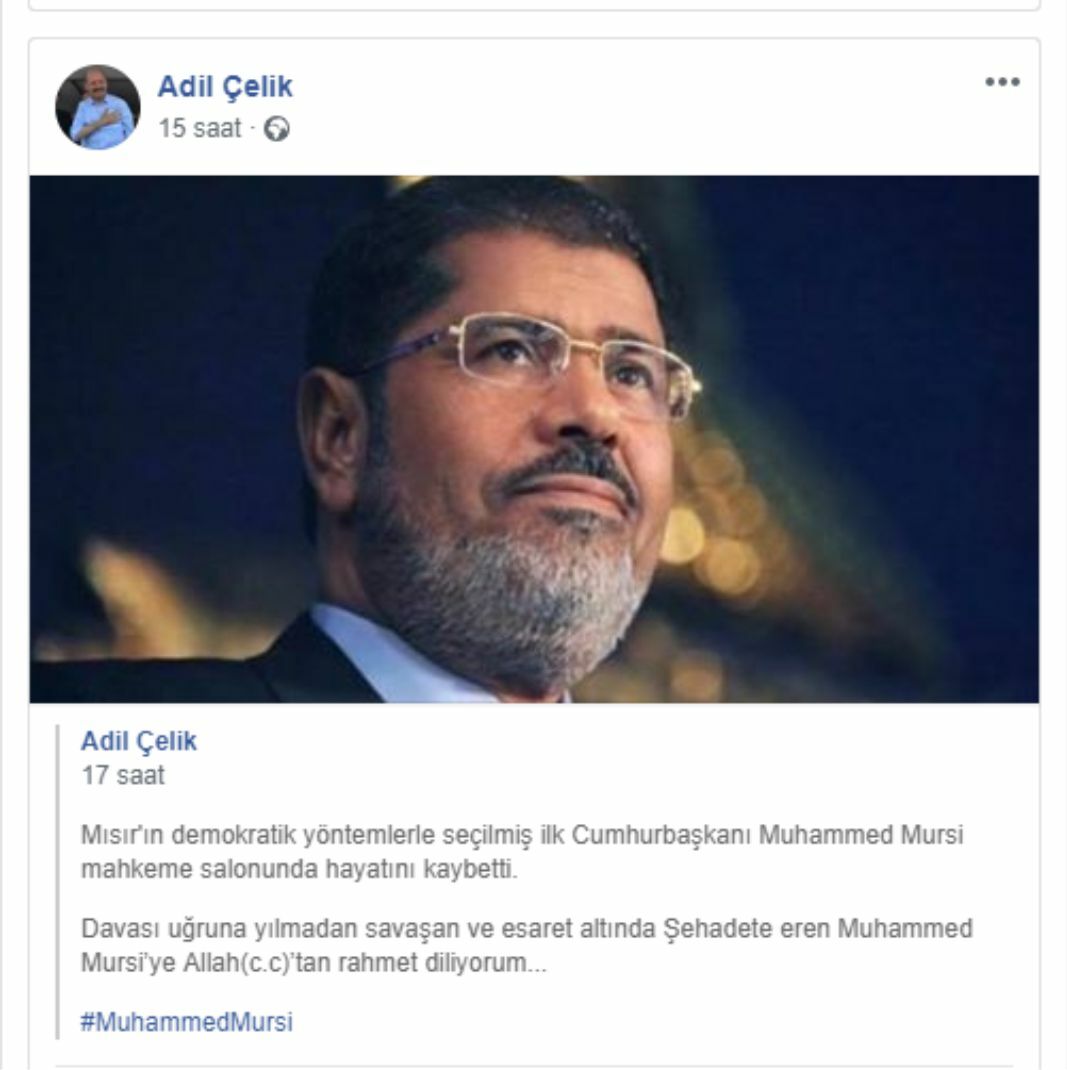Follow the #MuhammedMursi hashtag
Viewport: 1067px width, 1070px height.
click(187, 1022)
